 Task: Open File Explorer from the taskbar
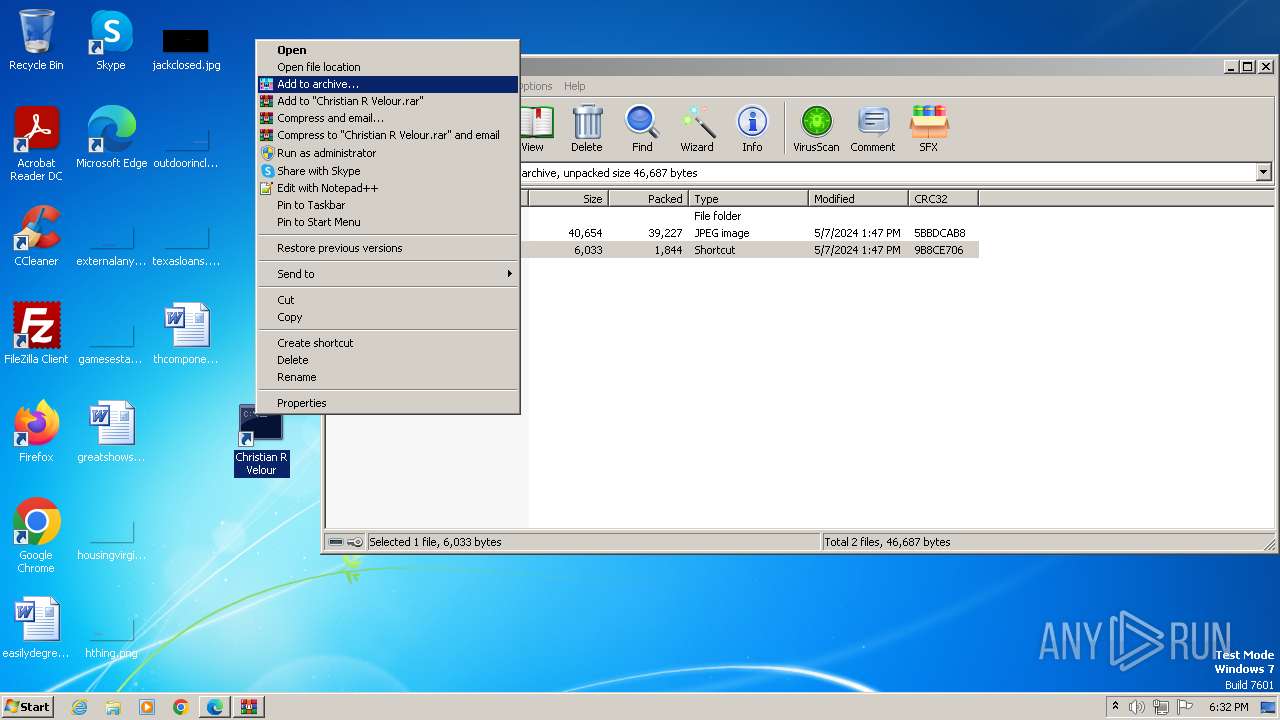[113, 707]
